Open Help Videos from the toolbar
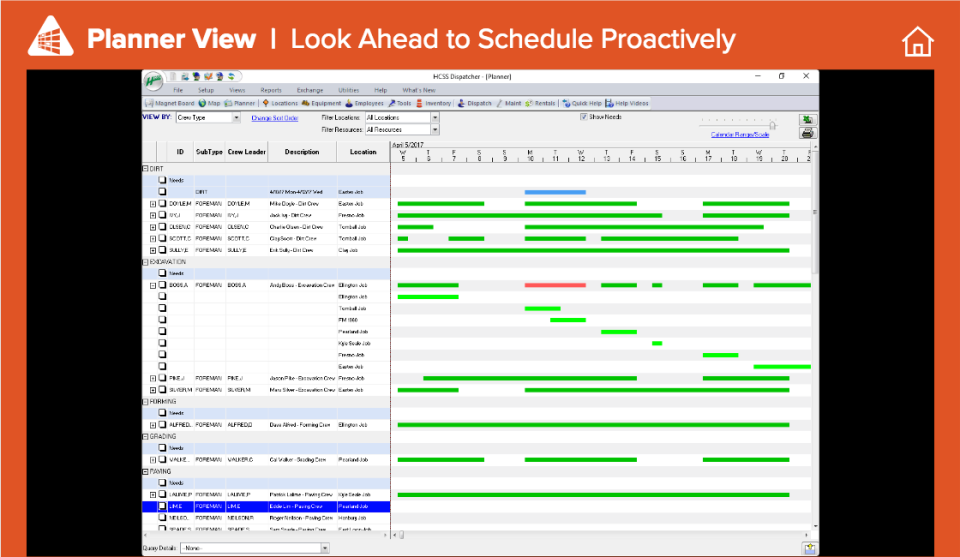960x557 pixels. pos(627,103)
